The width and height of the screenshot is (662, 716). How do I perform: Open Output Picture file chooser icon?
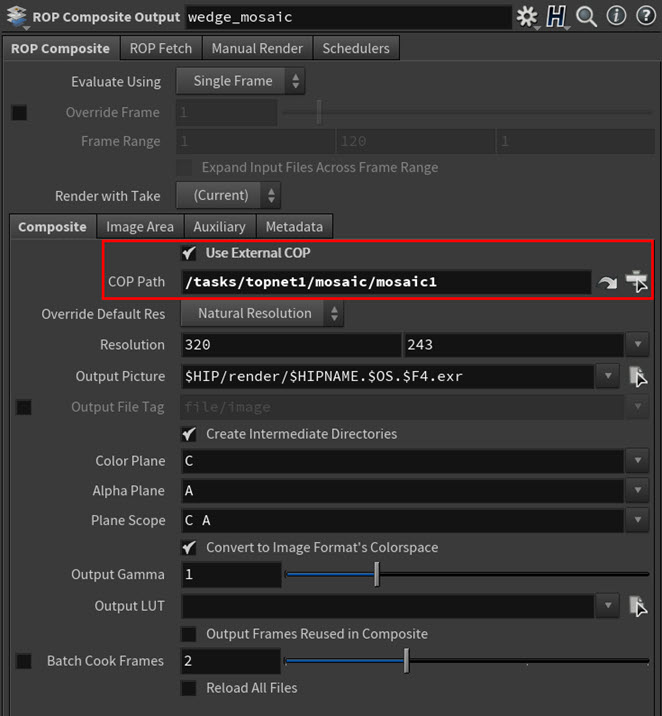(638, 376)
